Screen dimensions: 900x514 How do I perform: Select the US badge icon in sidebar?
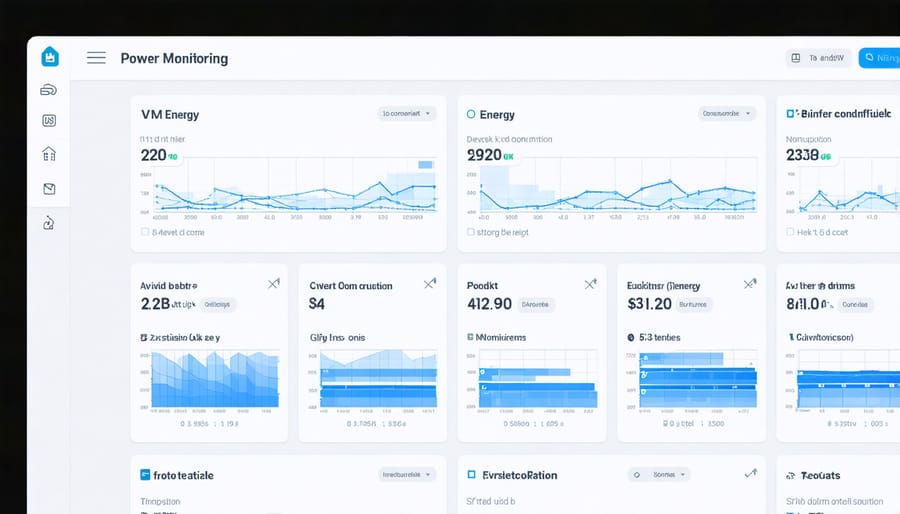coord(49,120)
